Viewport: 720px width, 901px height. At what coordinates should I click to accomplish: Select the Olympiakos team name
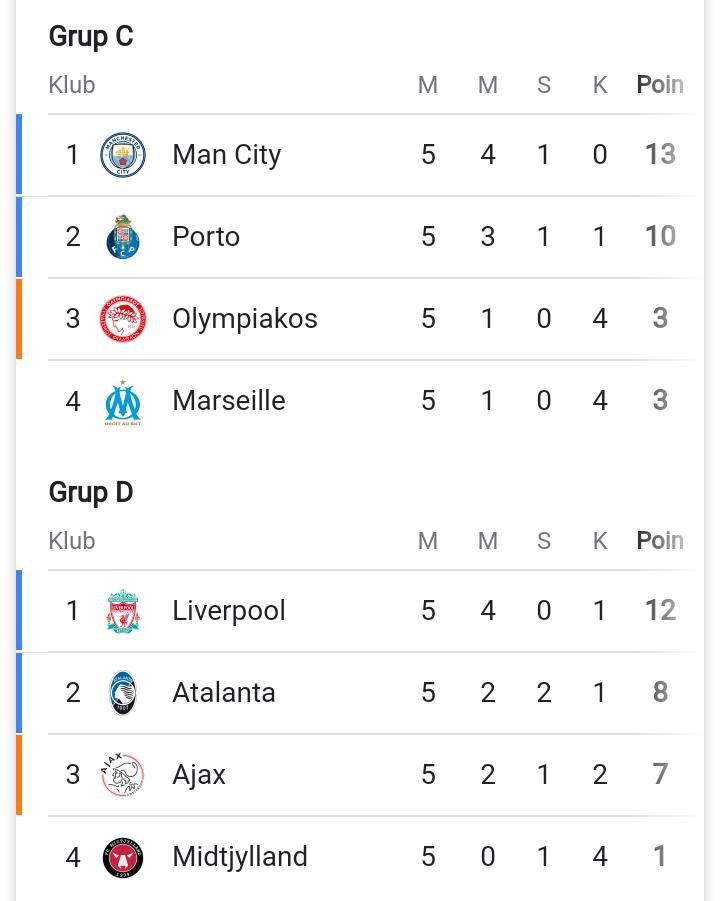point(245,319)
